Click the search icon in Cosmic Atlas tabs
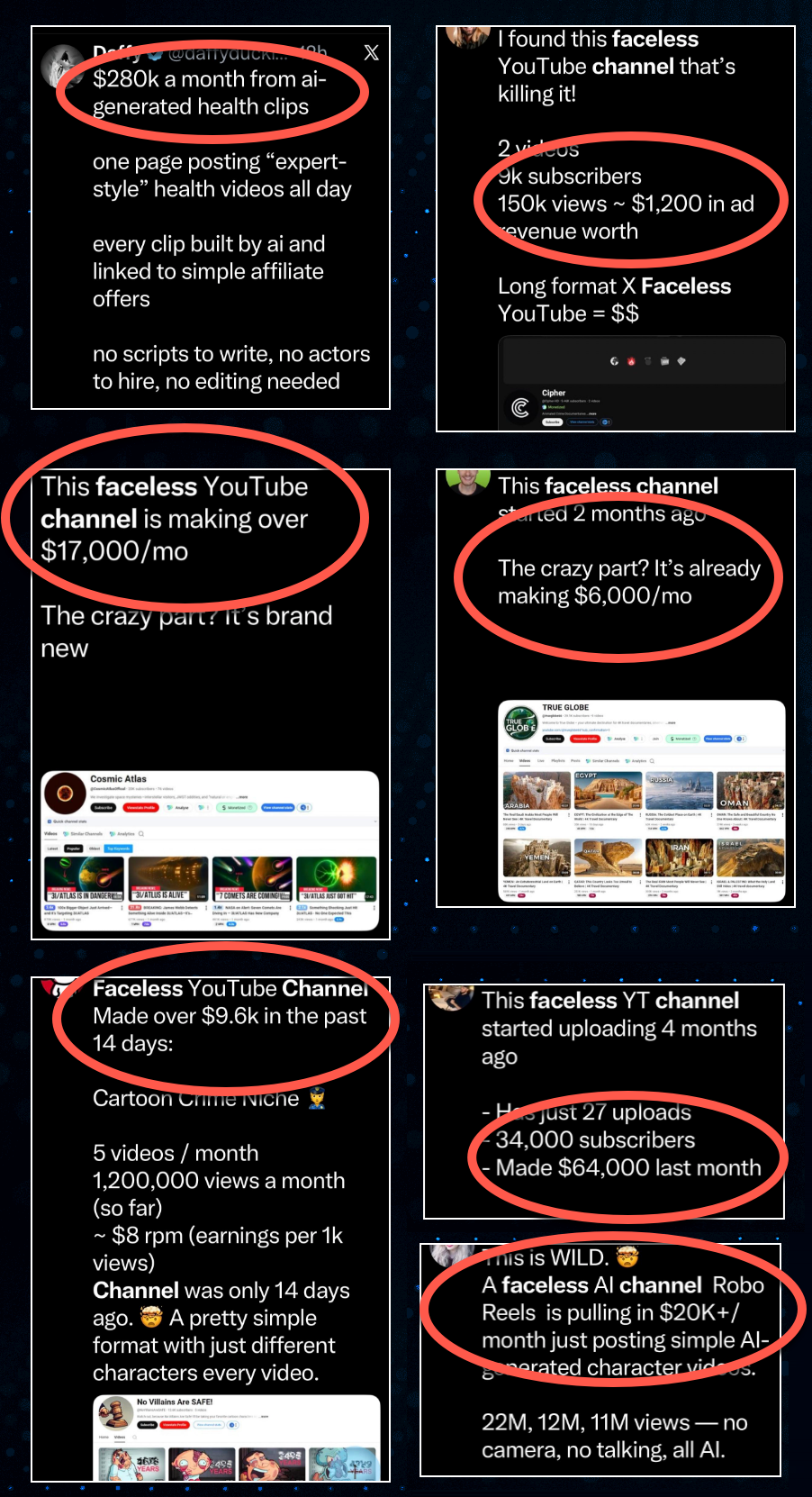 click(141, 834)
